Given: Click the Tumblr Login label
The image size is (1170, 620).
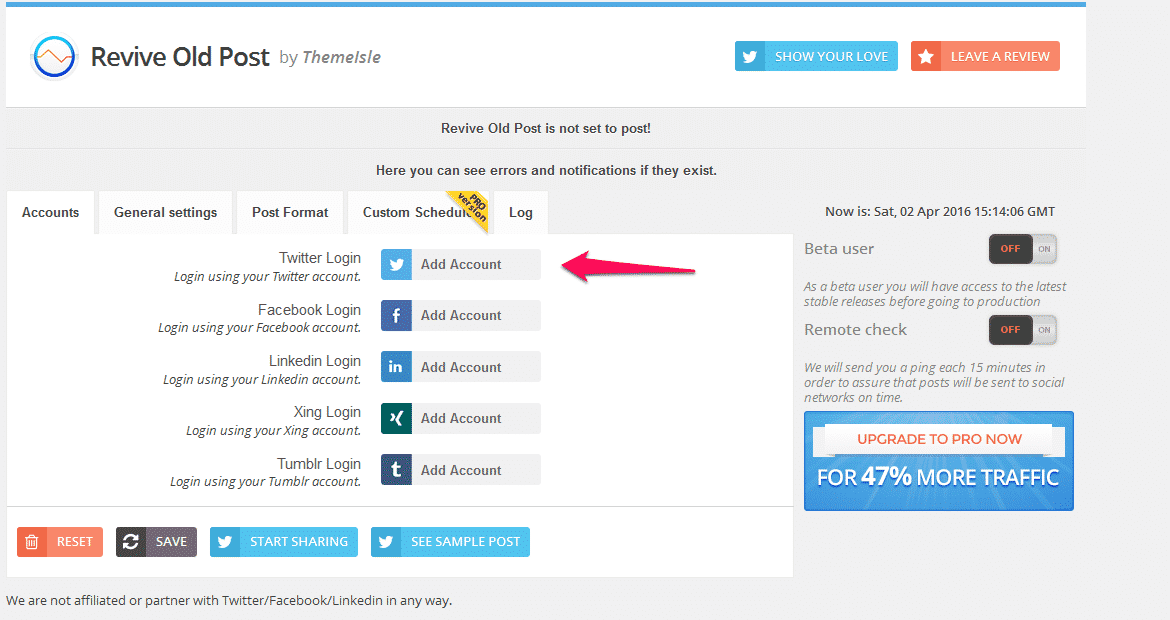Looking at the screenshot, I should click(x=319, y=464).
